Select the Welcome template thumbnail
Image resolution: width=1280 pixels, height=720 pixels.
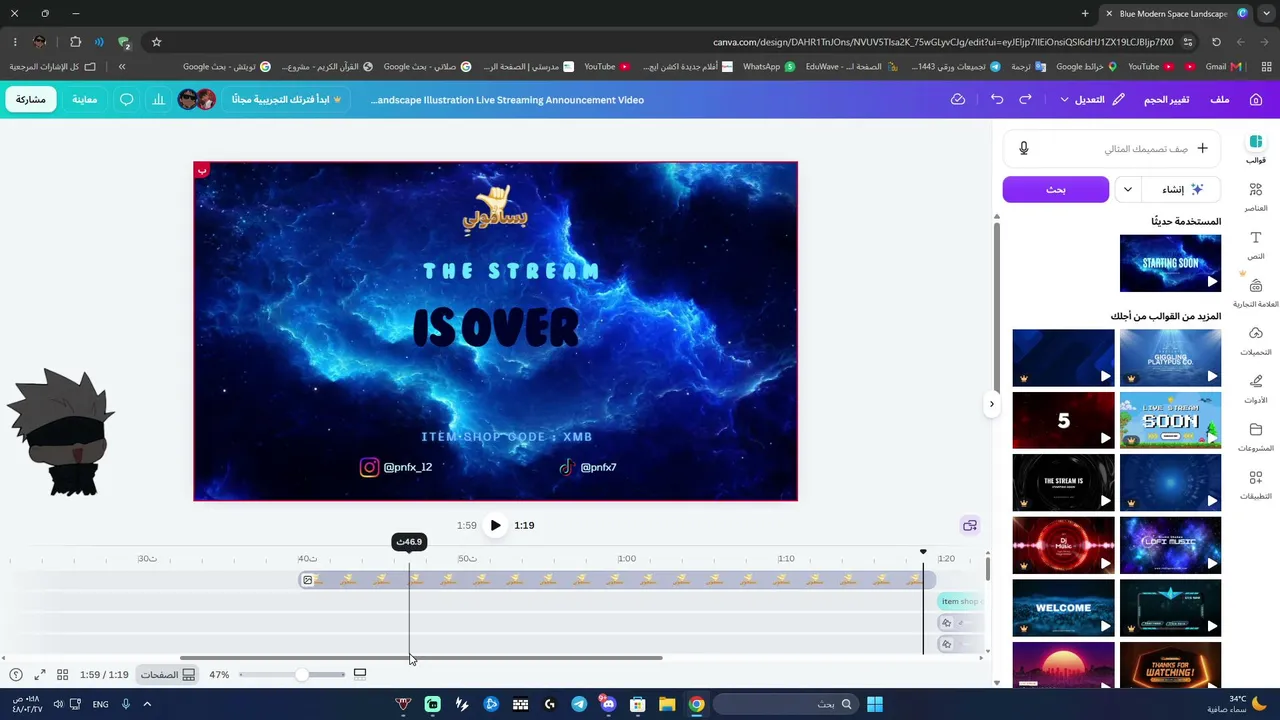(1063, 607)
